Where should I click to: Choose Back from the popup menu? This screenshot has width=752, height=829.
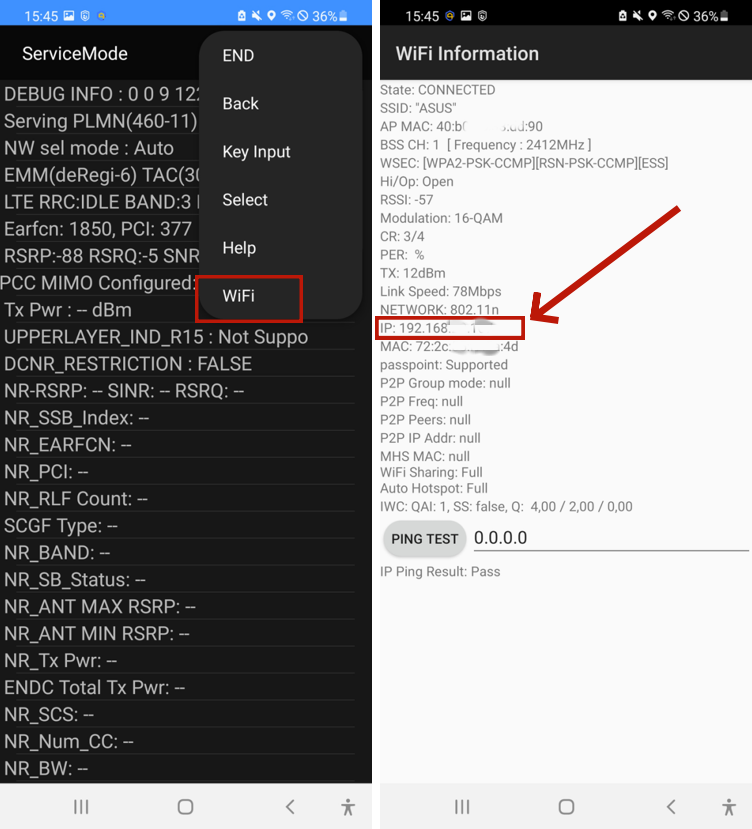[x=241, y=104]
